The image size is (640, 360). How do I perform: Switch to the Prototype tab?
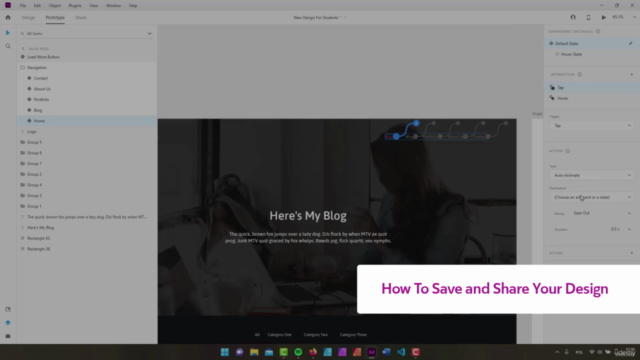point(55,18)
